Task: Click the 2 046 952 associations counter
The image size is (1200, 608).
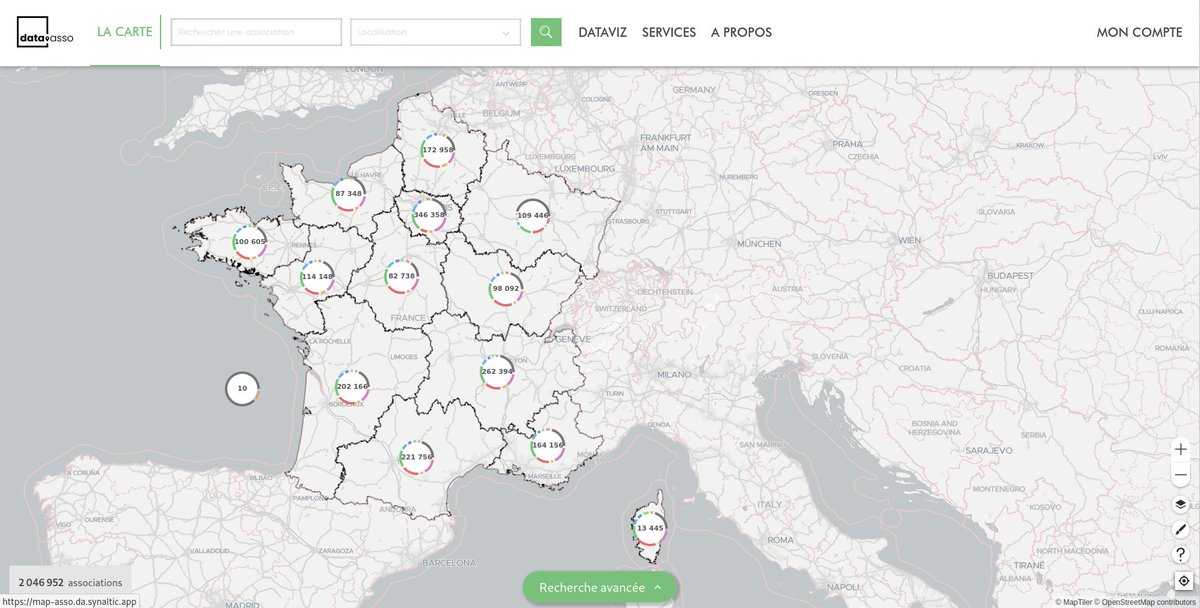Action: click(70, 582)
